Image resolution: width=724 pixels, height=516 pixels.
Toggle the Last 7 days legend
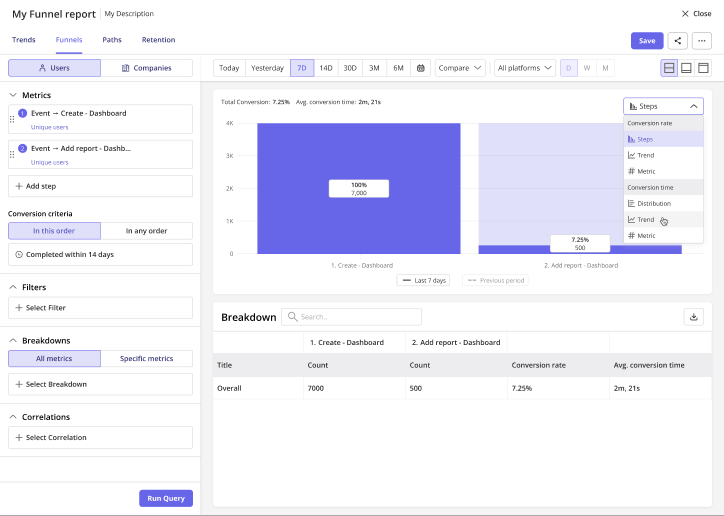pos(423,280)
